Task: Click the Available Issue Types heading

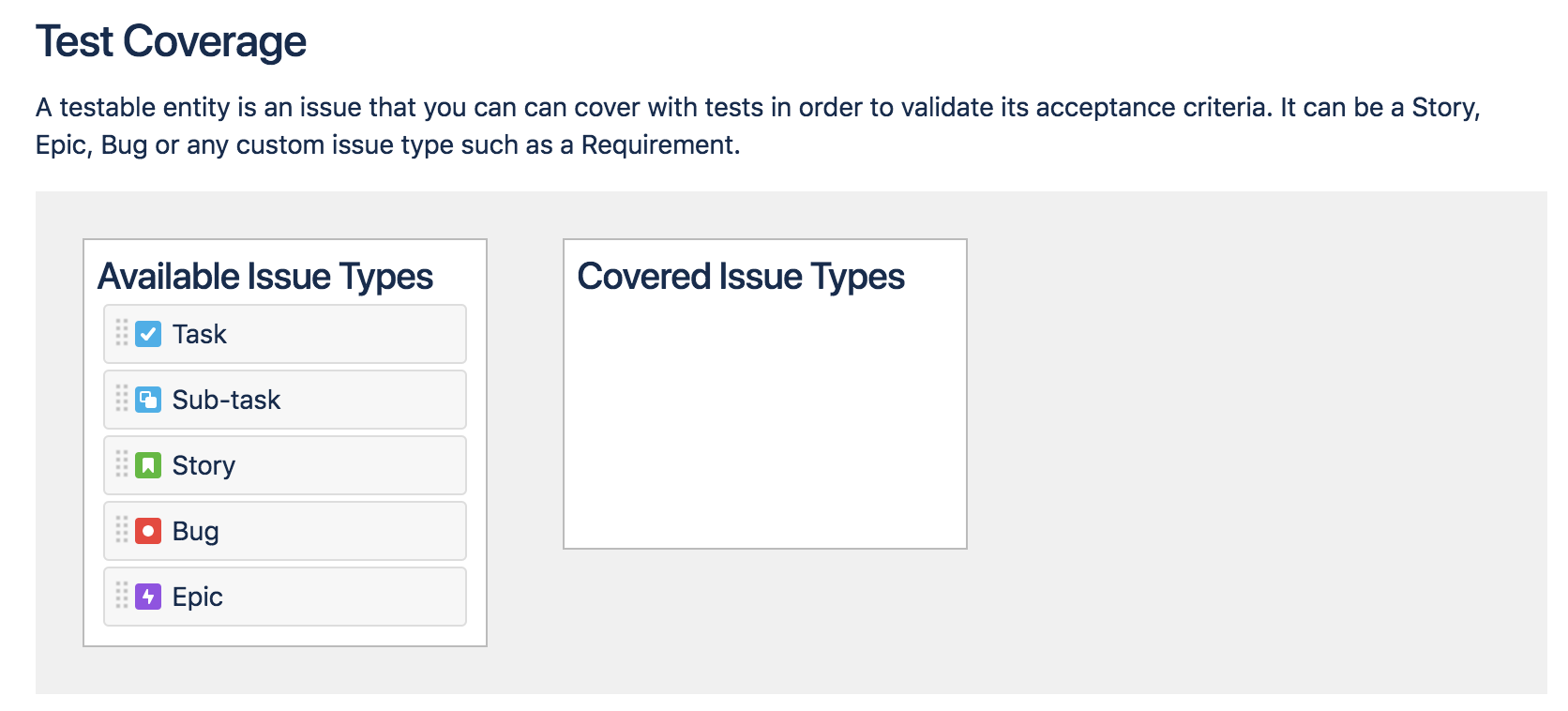Action: tap(265, 277)
